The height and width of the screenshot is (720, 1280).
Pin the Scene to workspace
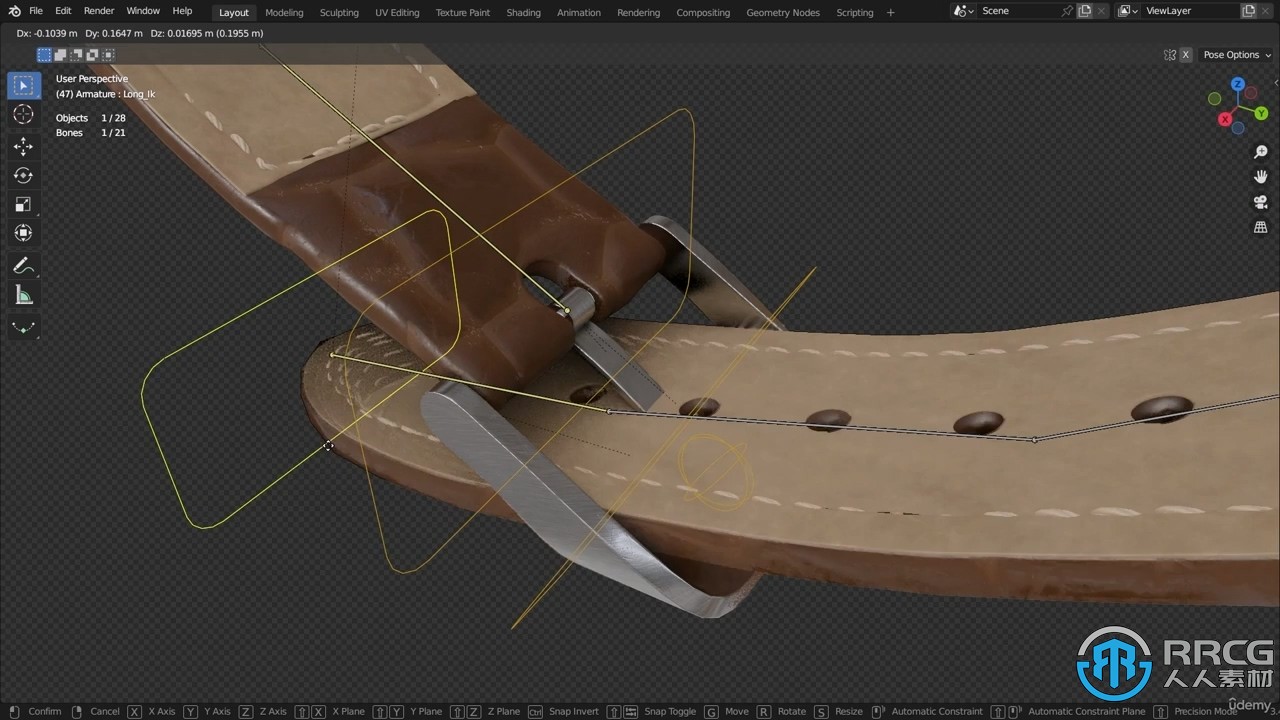pos(1067,11)
